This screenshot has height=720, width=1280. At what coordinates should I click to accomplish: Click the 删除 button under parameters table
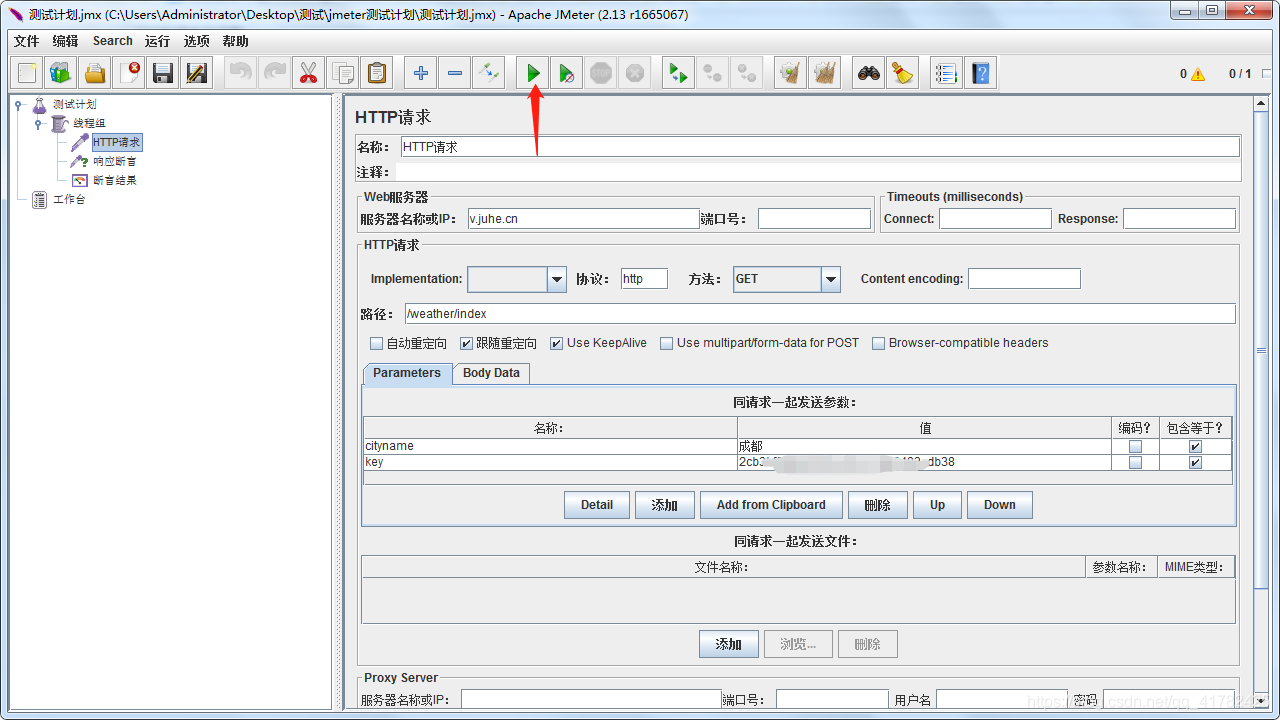(877, 505)
